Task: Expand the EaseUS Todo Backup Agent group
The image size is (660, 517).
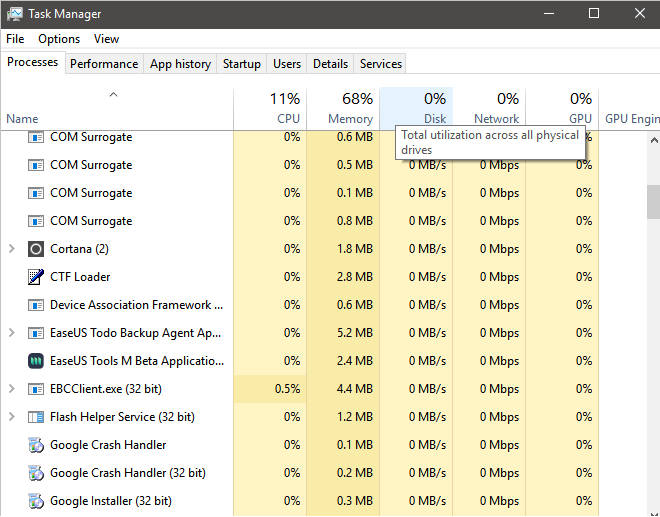Action: [12, 333]
